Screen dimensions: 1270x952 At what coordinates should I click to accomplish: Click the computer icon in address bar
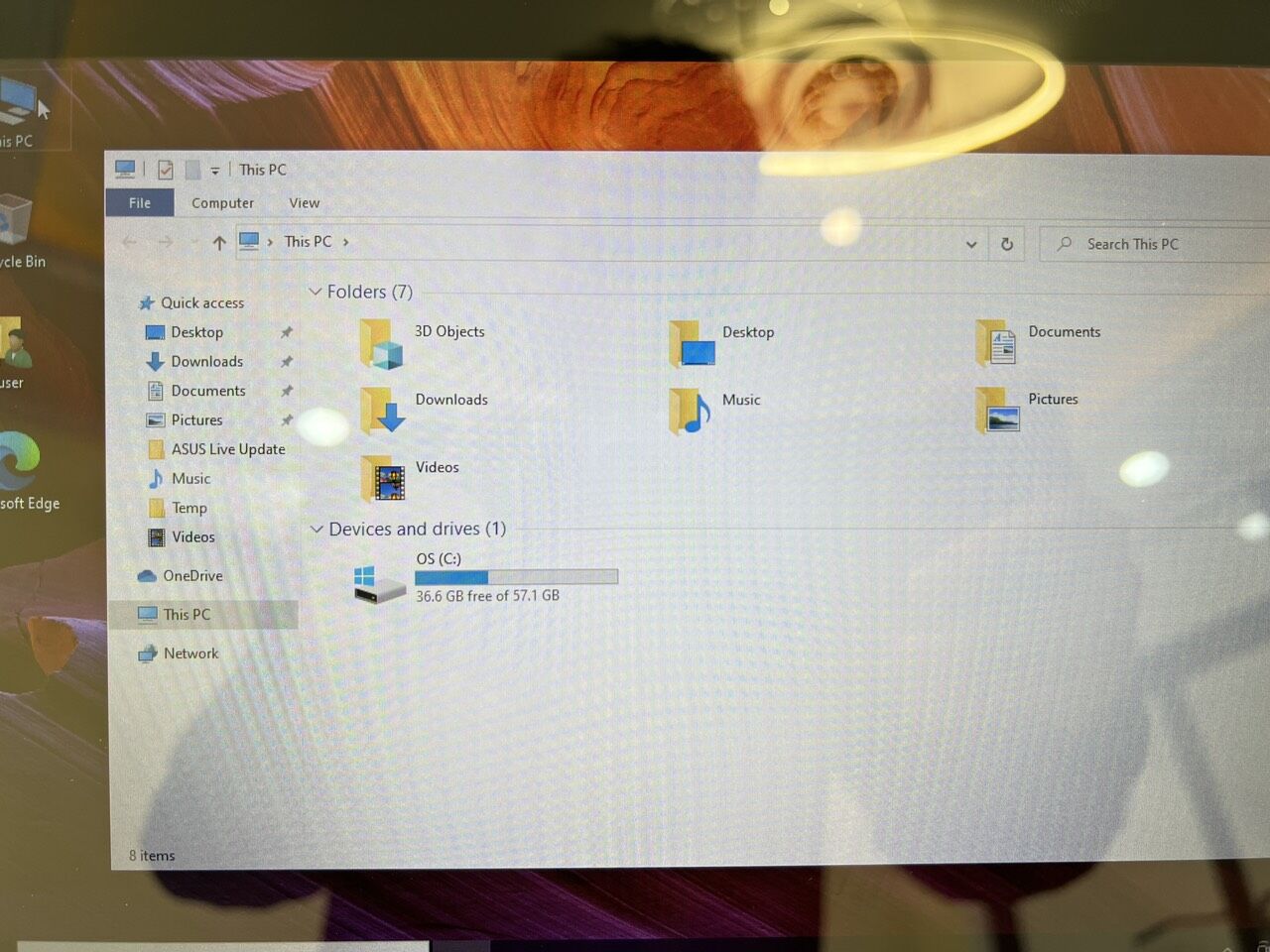(x=249, y=241)
